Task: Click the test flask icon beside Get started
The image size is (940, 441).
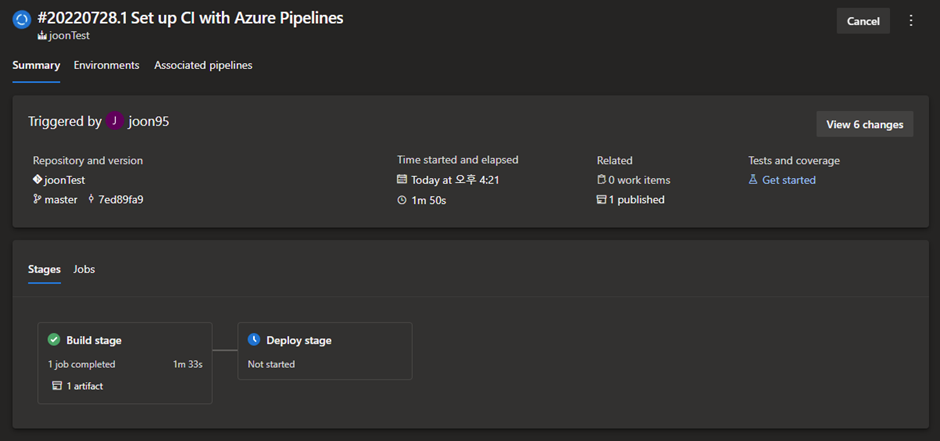Action: 753,180
